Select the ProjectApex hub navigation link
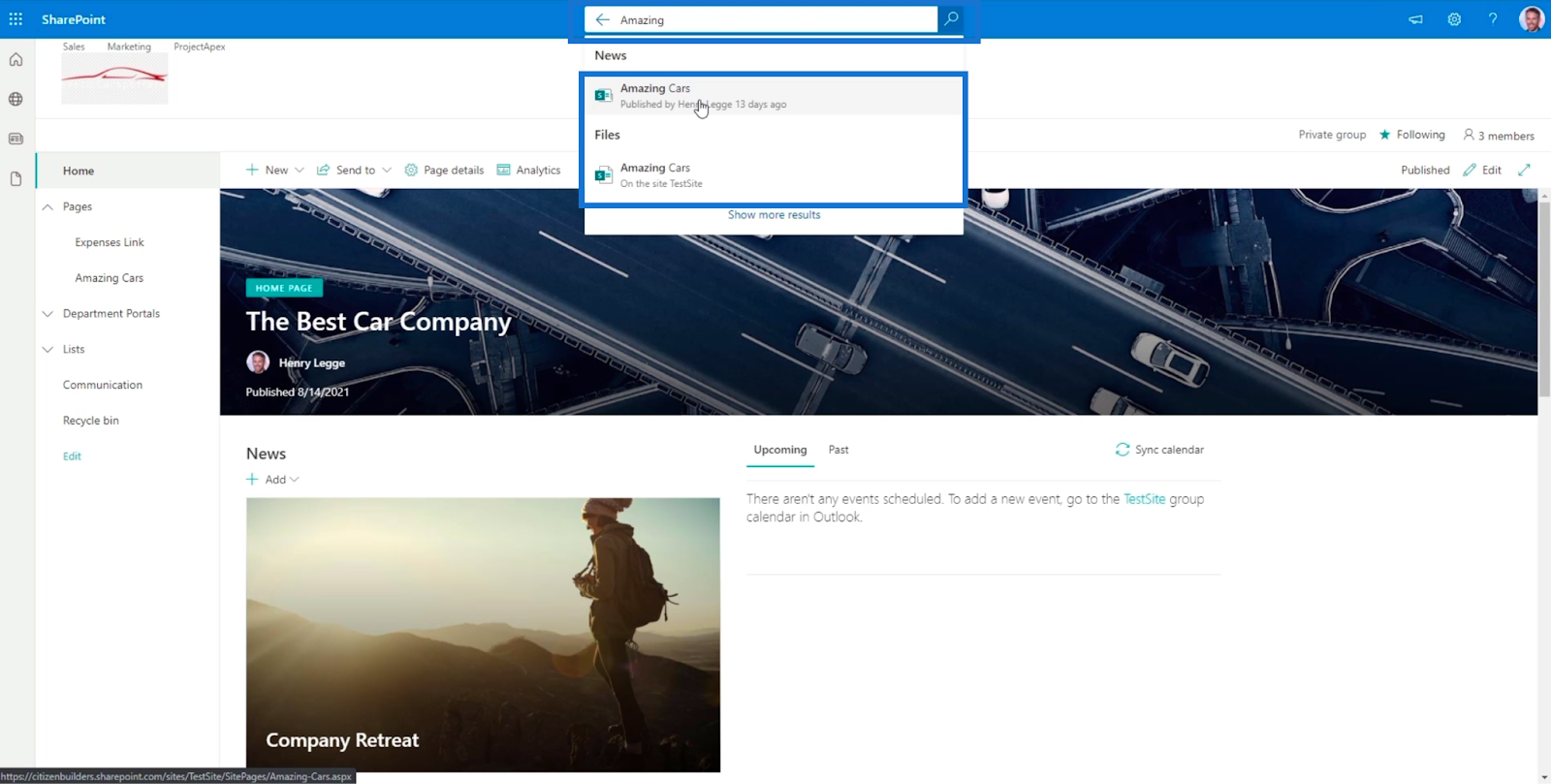The image size is (1551, 784). pos(200,47)
